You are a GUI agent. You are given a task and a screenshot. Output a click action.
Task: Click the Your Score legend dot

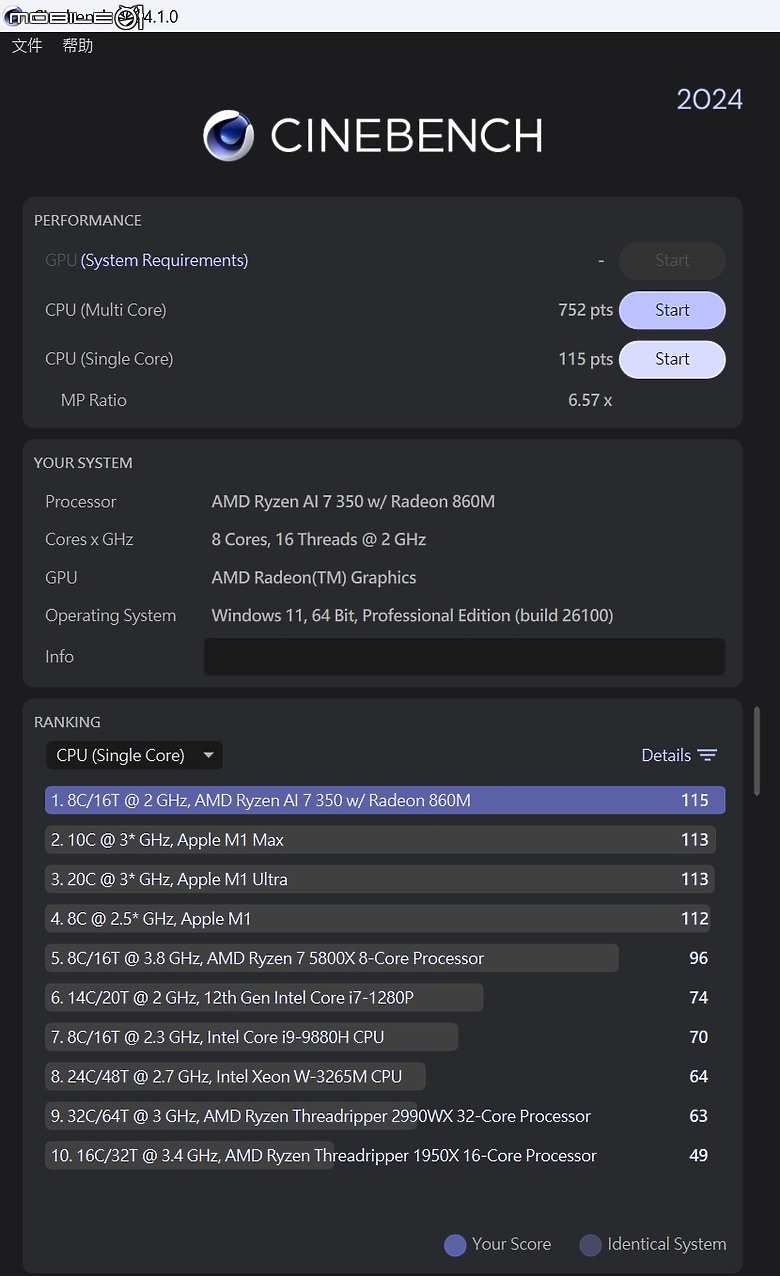point(455,1245)
